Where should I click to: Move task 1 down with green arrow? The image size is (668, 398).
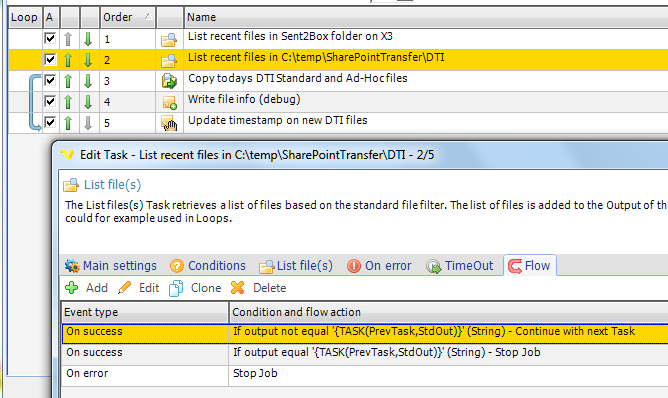coord(88,39)
